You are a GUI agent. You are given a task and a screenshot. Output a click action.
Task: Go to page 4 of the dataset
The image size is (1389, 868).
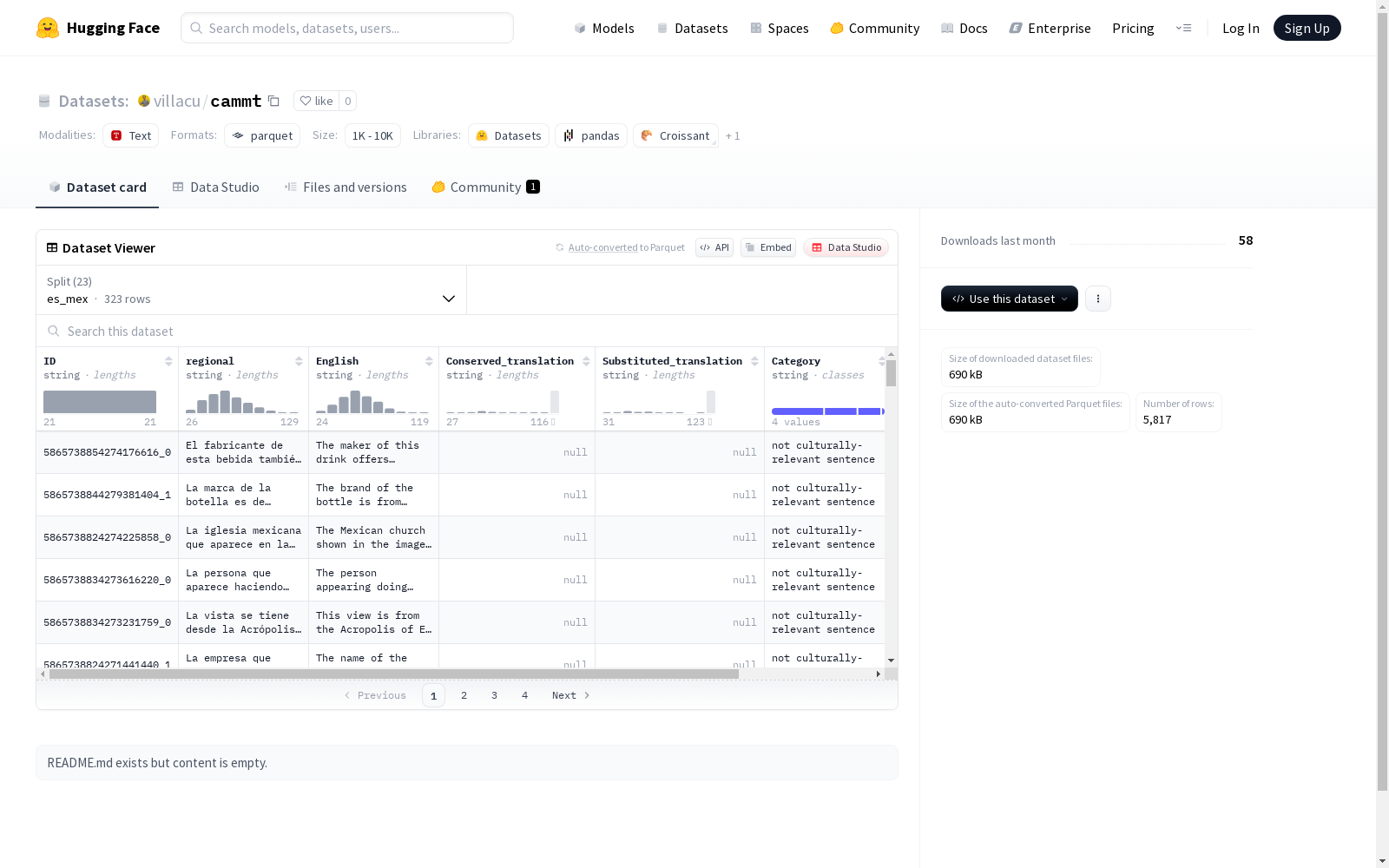(x=525, y=695)
